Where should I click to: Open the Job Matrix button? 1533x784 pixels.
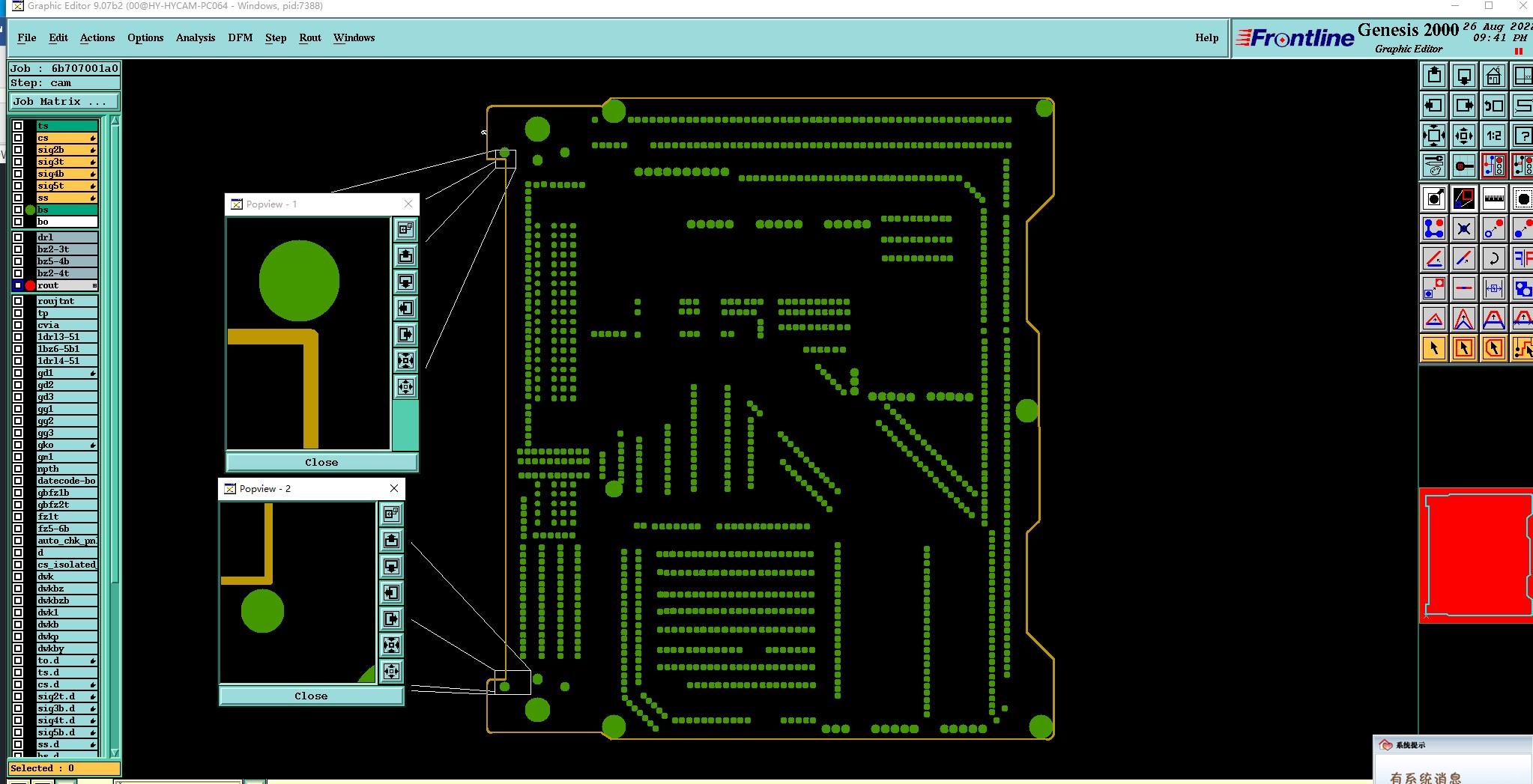[x=64, y=102]
